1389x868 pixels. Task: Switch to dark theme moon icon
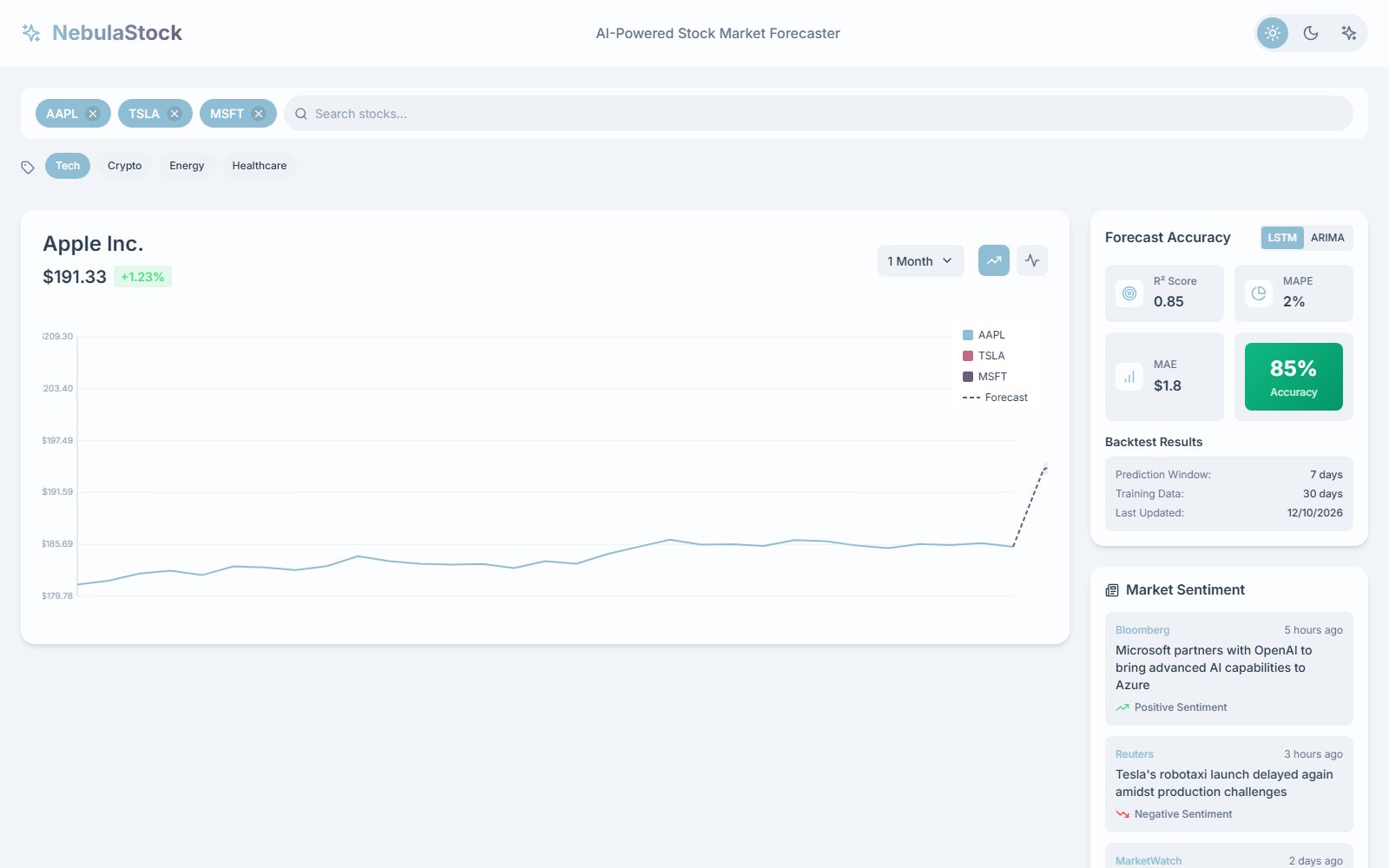click(x=1311, y=33)
